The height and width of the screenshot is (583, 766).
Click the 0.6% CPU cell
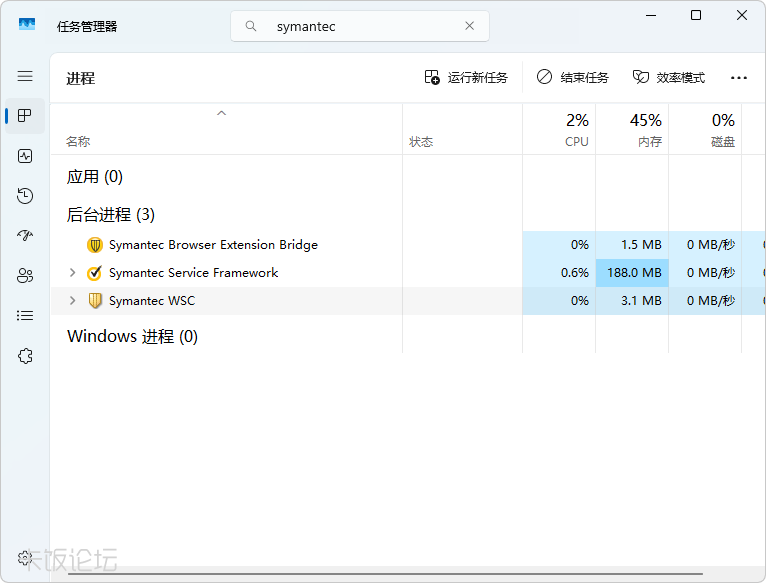click(x=559, y=273)
